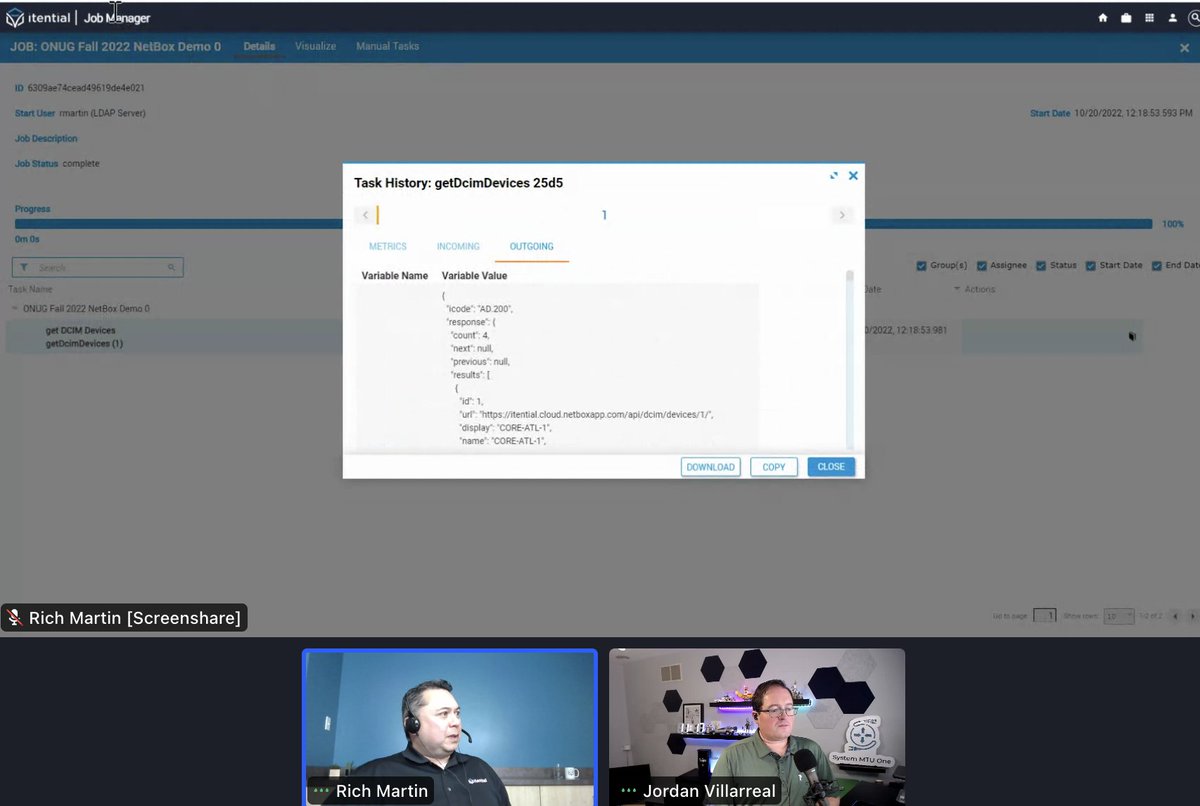Image resolution: width=1200 pixels, height=806 pixels.
Task: Click the task Search input field
Action: [98, 268]
